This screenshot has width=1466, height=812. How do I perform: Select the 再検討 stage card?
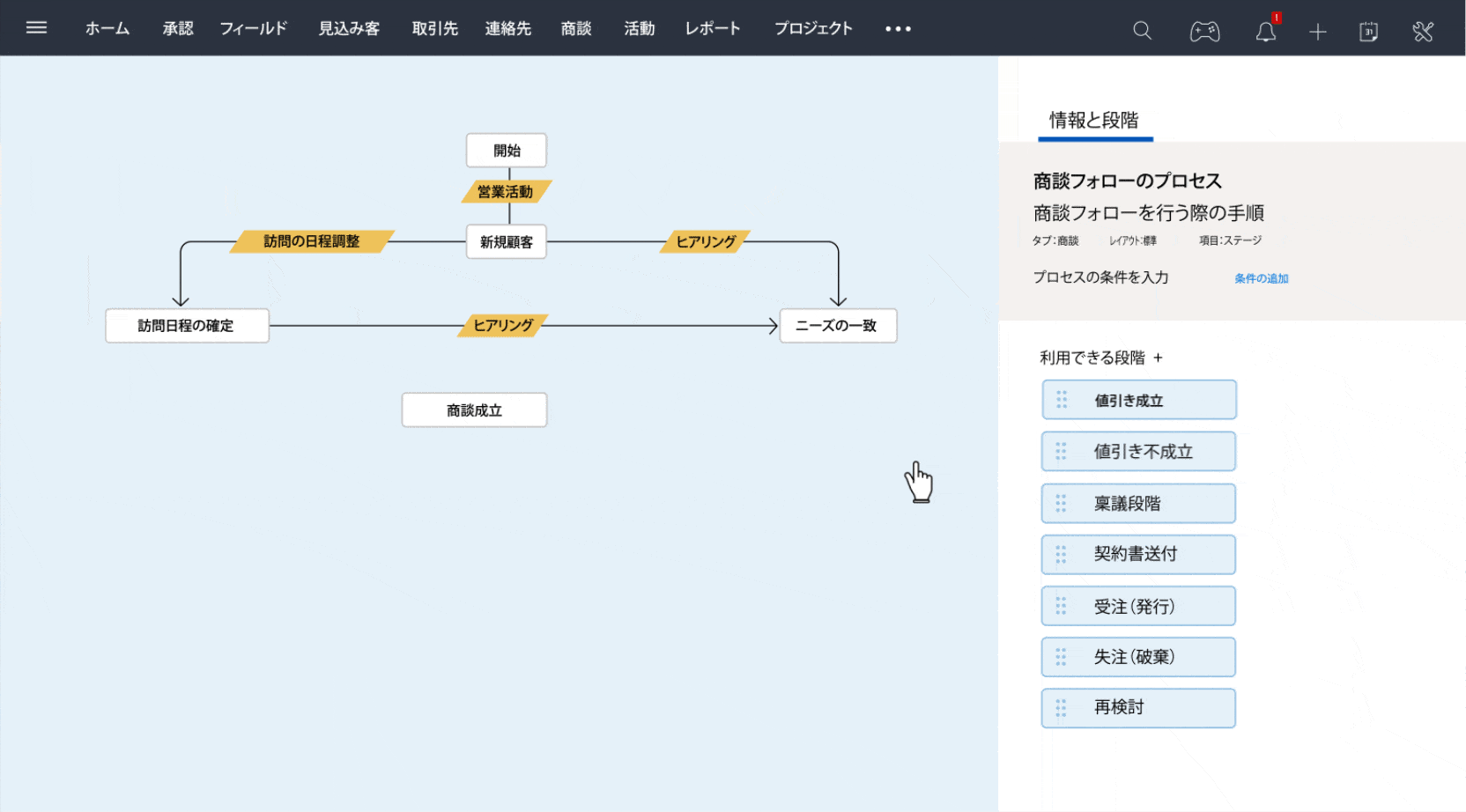[x=1139, y=708]
